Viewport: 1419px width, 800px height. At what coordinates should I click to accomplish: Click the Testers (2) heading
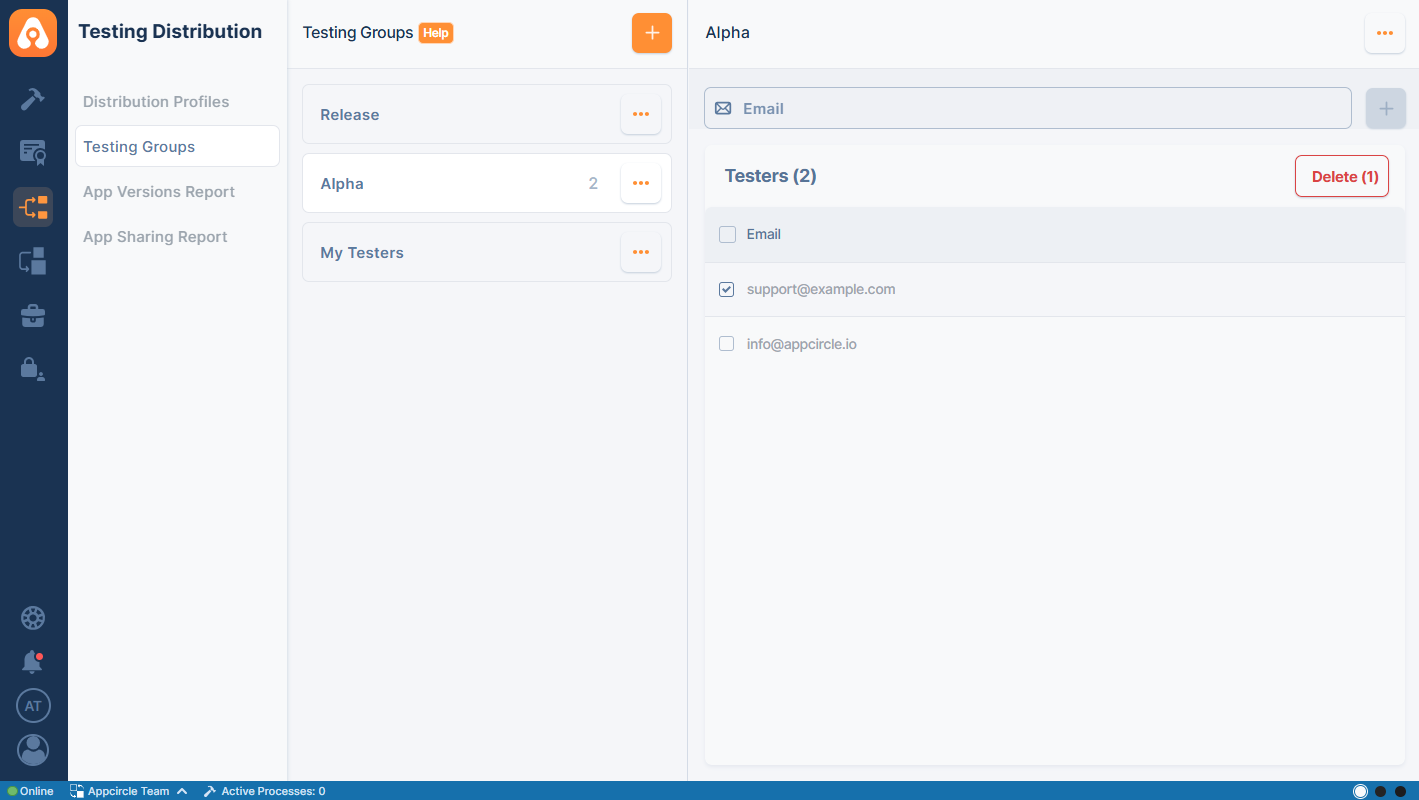pyautogui.click(x=771, y=176)
